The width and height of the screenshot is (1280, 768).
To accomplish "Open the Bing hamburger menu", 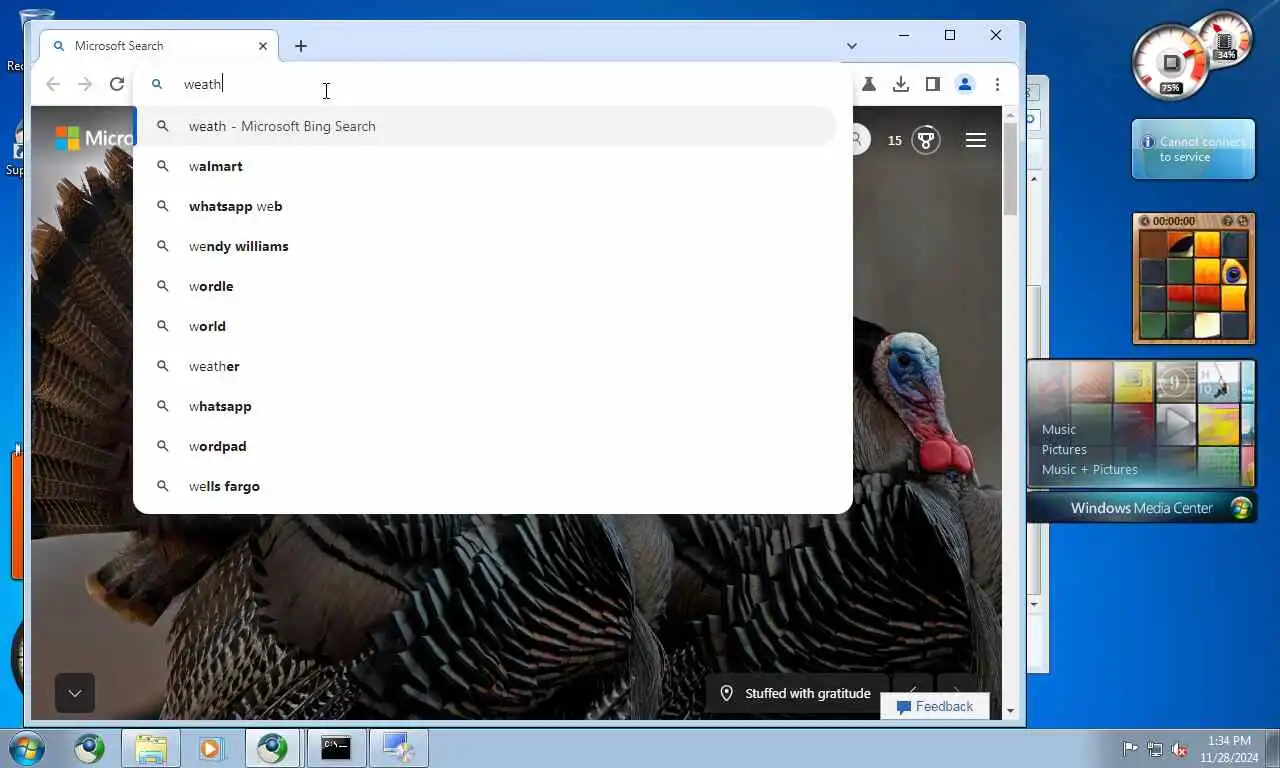I will tap(976, 140).
